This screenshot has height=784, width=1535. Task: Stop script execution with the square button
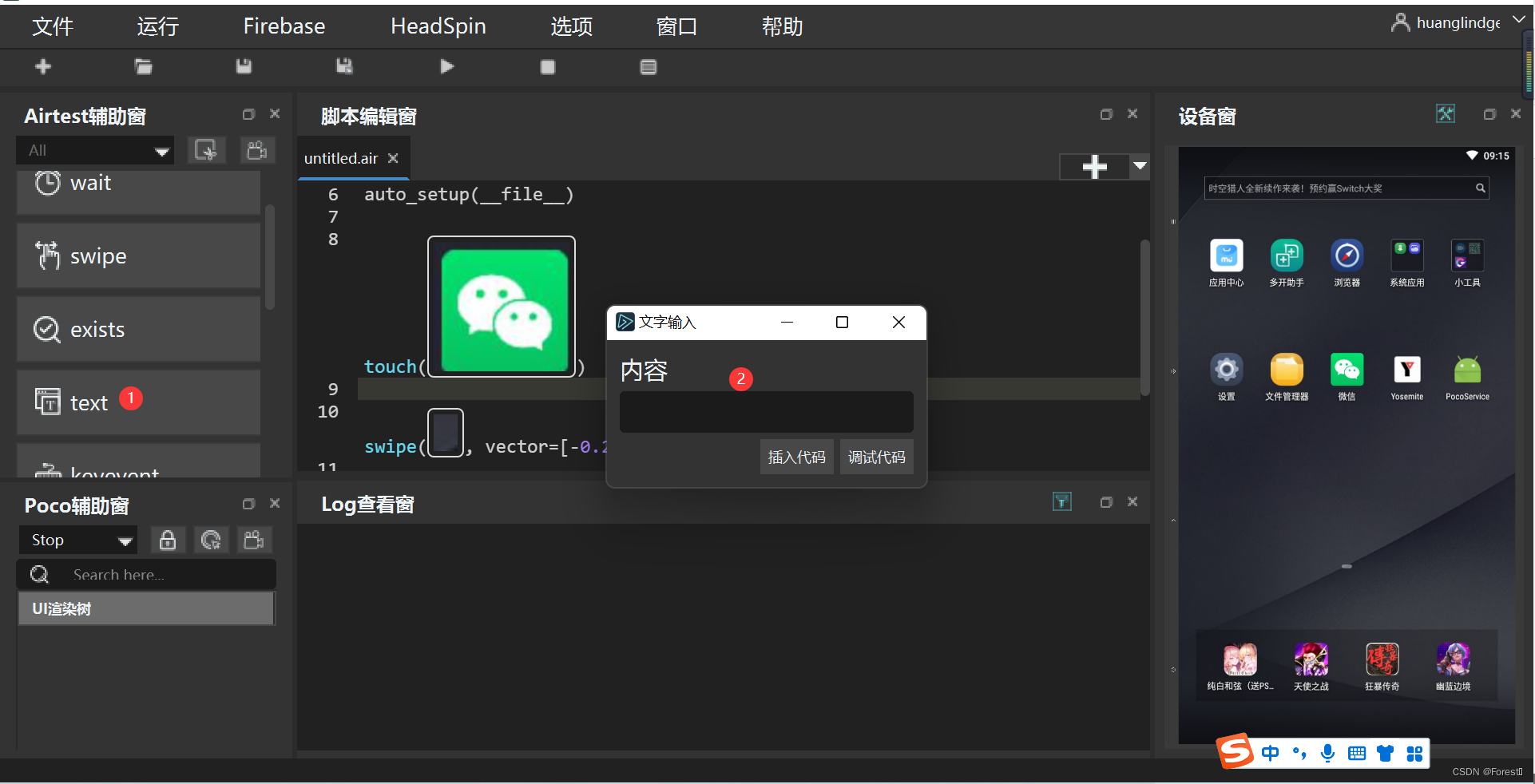pos(548,67)
